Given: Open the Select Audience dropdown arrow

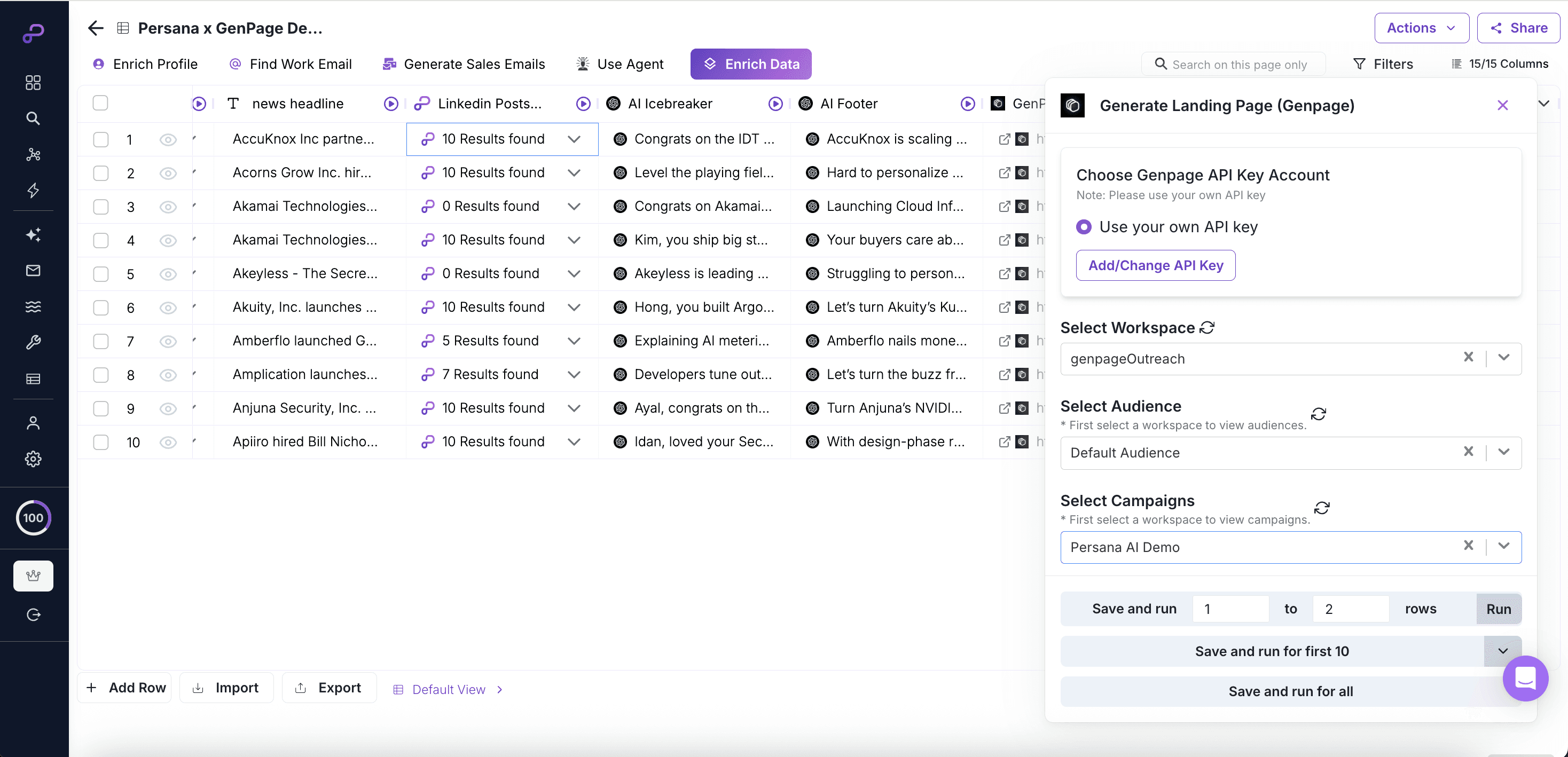Looking at the screenshot, I should [1503, 452].
